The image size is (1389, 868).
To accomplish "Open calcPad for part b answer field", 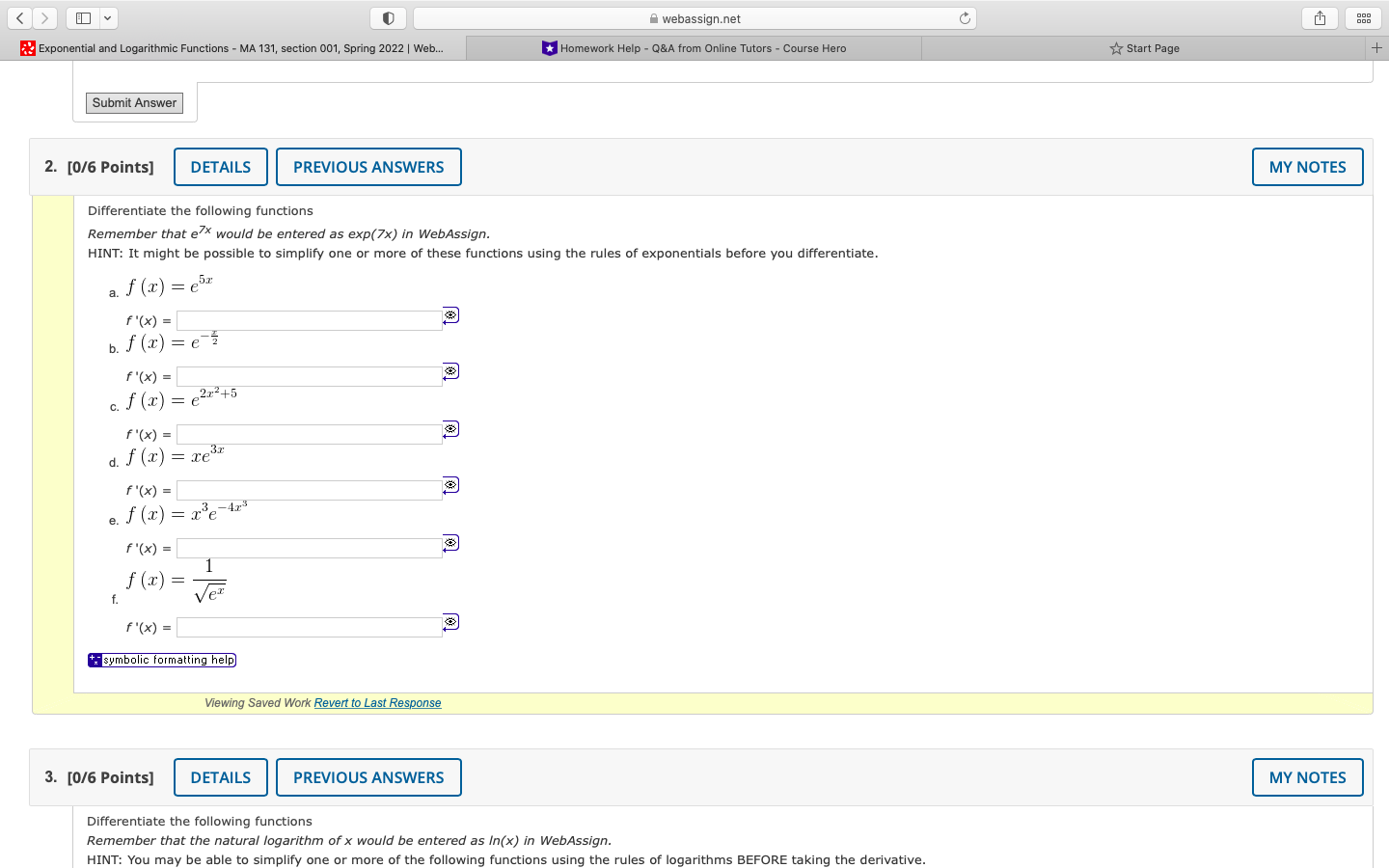I will point(450,370).
